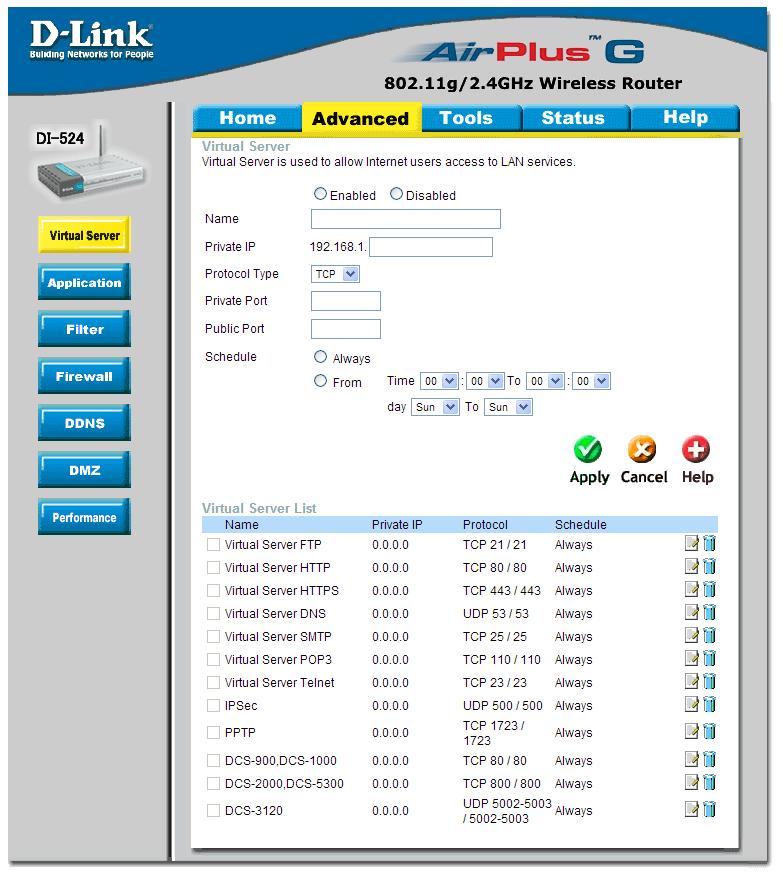The image size is (783, 879).
Task: Delete the Virtual Server HTTP entry
Action: pyautogui.click(x=709, y=567)
